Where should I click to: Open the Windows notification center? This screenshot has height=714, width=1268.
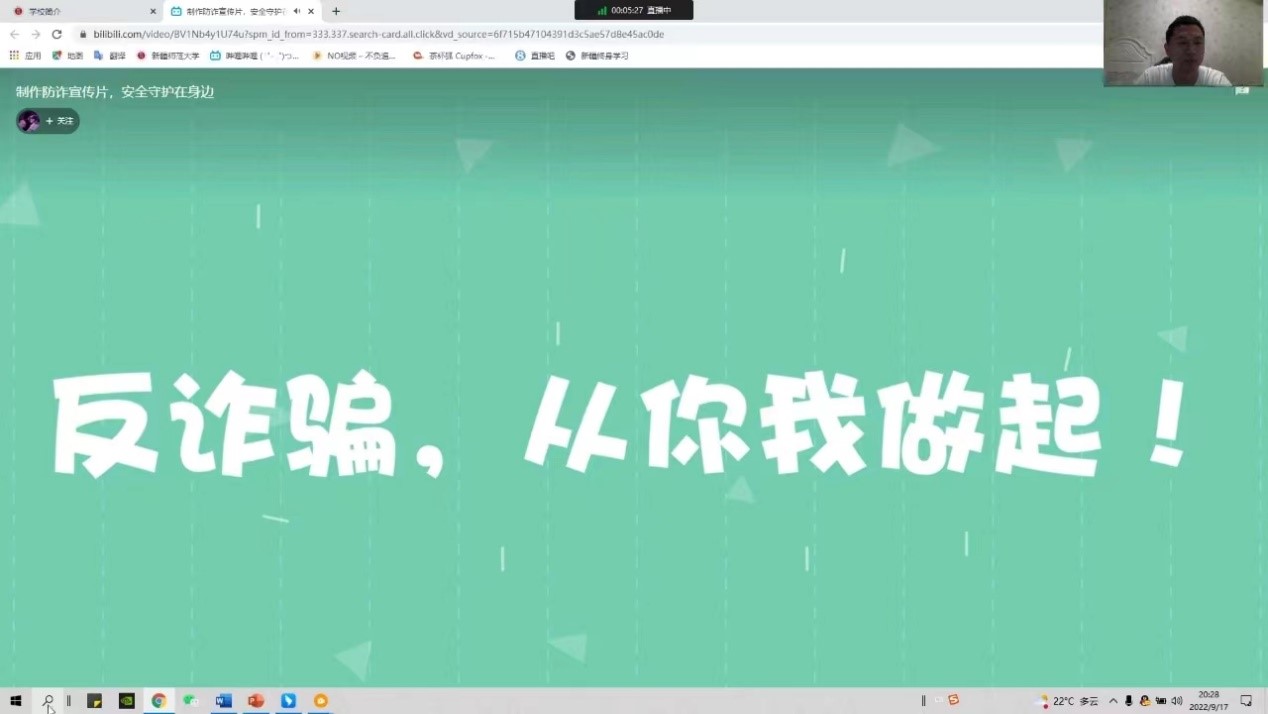(x=1246, y=701)
